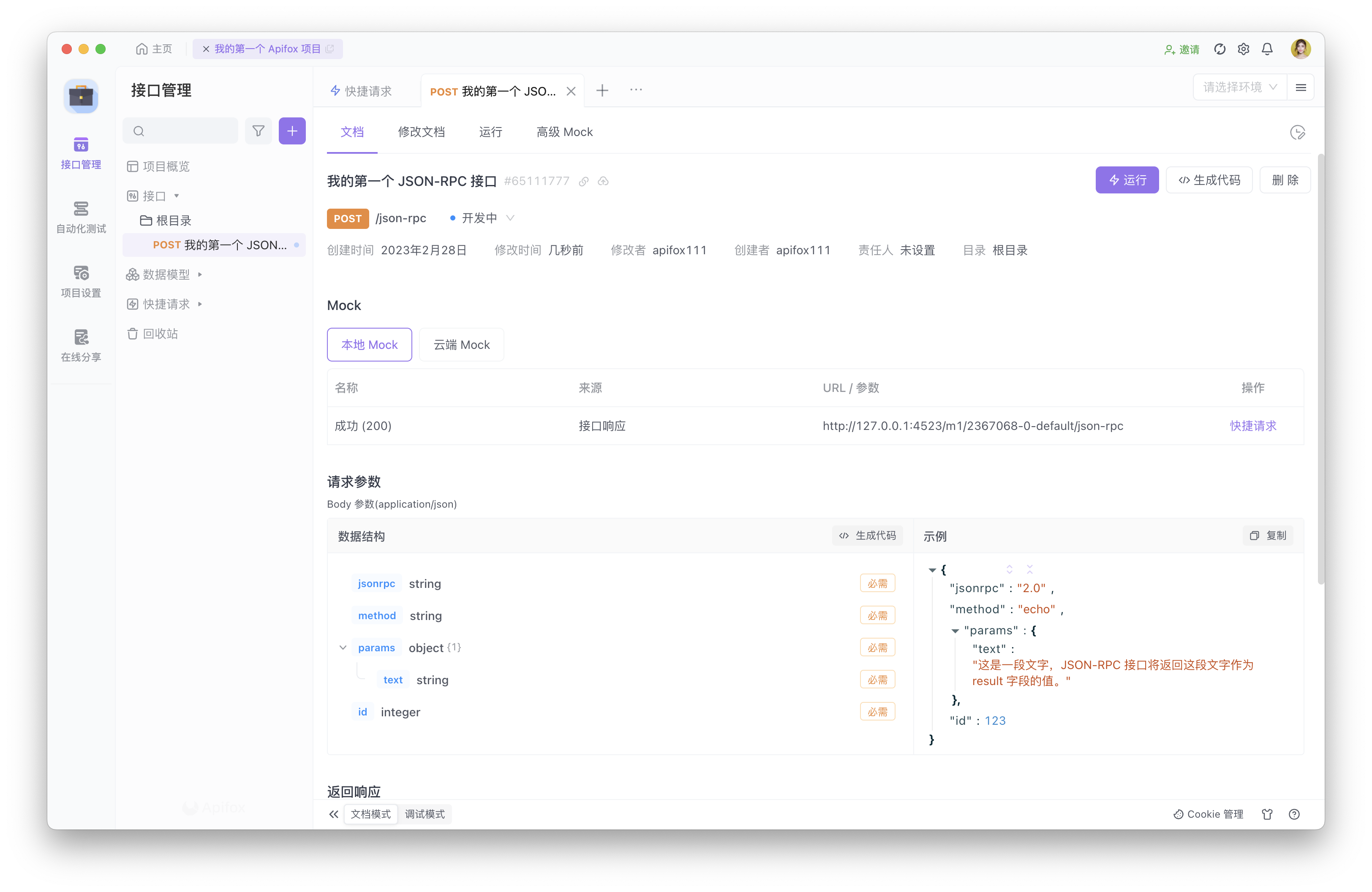This screenshot has height=892, width=1372.
Task: Expand the params object field
Action: tap(344, 648)
